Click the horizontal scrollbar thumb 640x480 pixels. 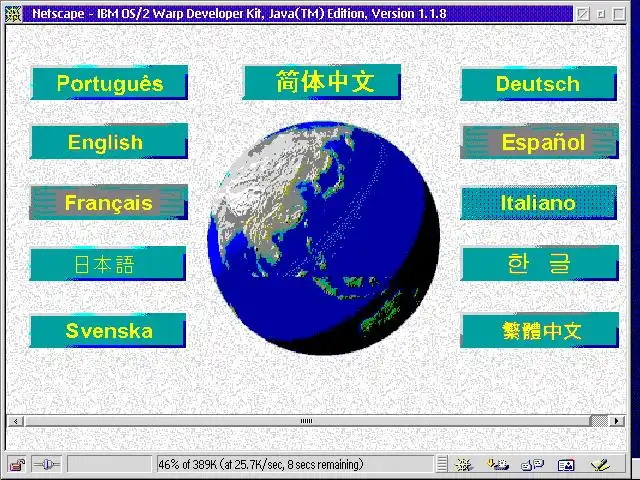coord(307,421)
